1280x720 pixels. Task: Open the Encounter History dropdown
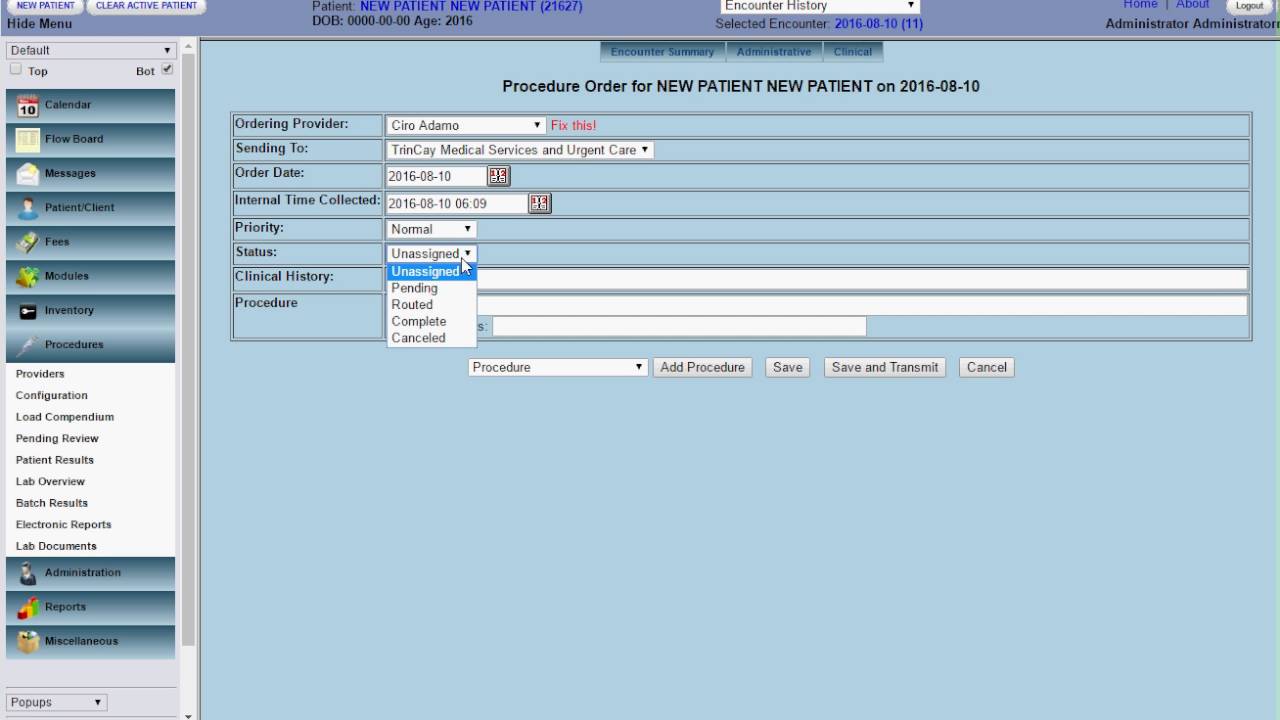point(819,6)
